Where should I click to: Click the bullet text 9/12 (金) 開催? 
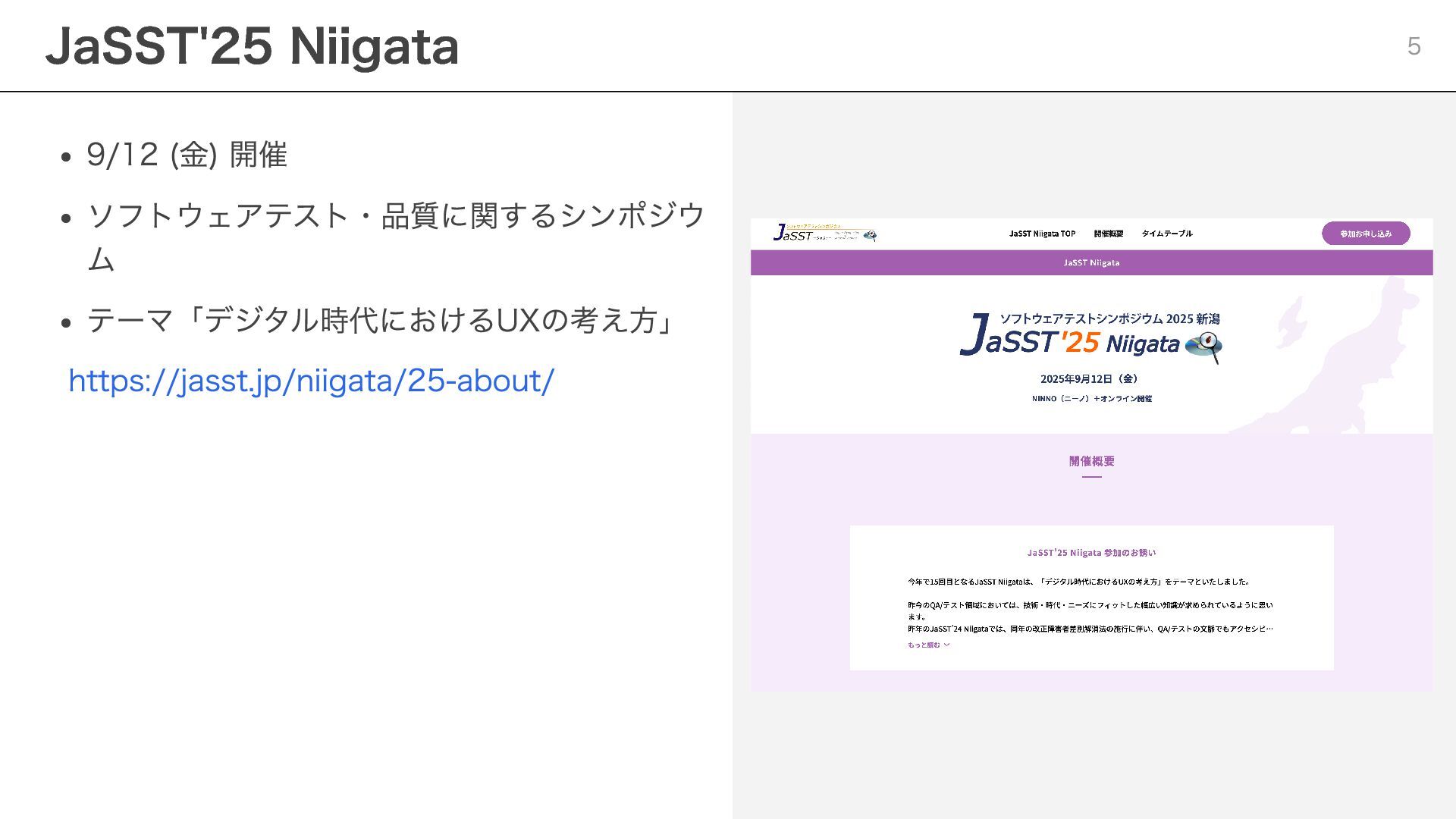pos(187,155)
